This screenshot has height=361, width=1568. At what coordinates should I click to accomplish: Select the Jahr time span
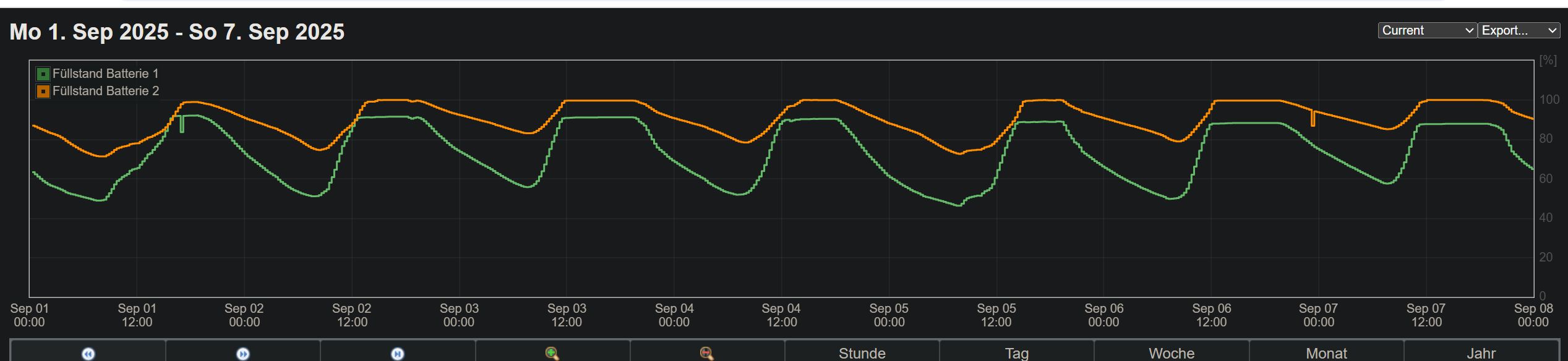(1481, 353)
